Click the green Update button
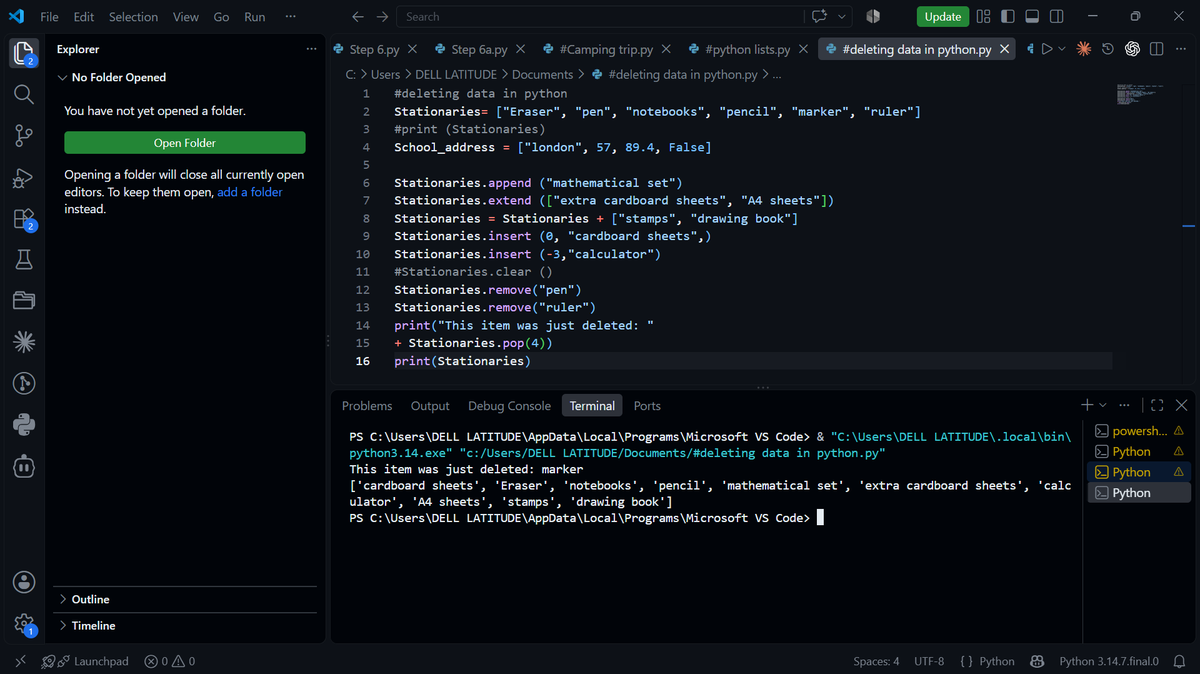This screenshot has height=674, width=1200. [943, 17]
